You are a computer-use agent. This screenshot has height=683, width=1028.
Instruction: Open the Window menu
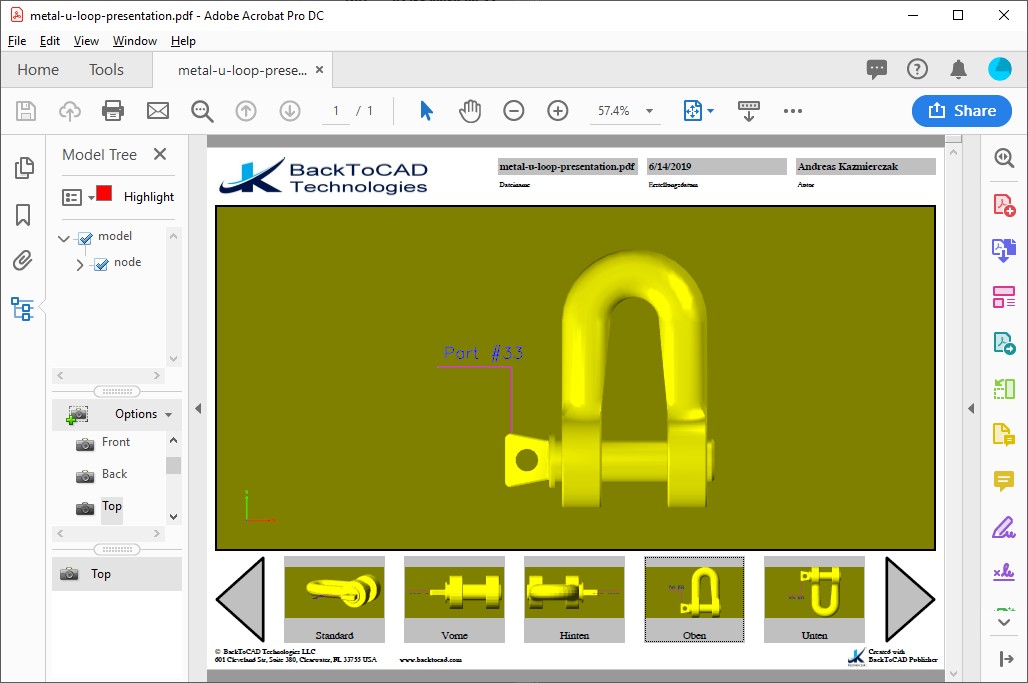point(134,41)
